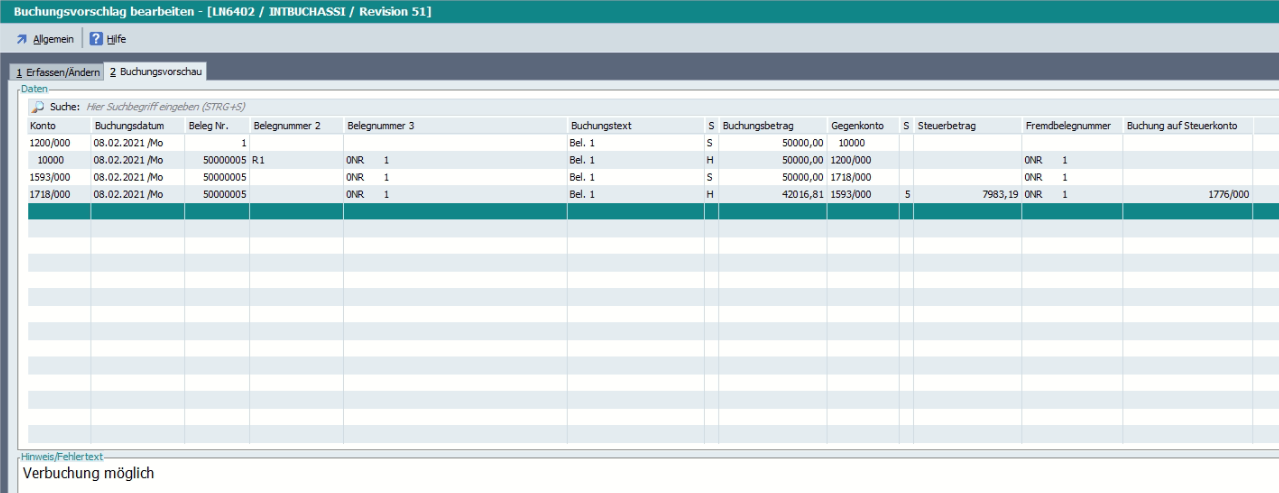Click the Steuerbetrag column header

point(947,126)
